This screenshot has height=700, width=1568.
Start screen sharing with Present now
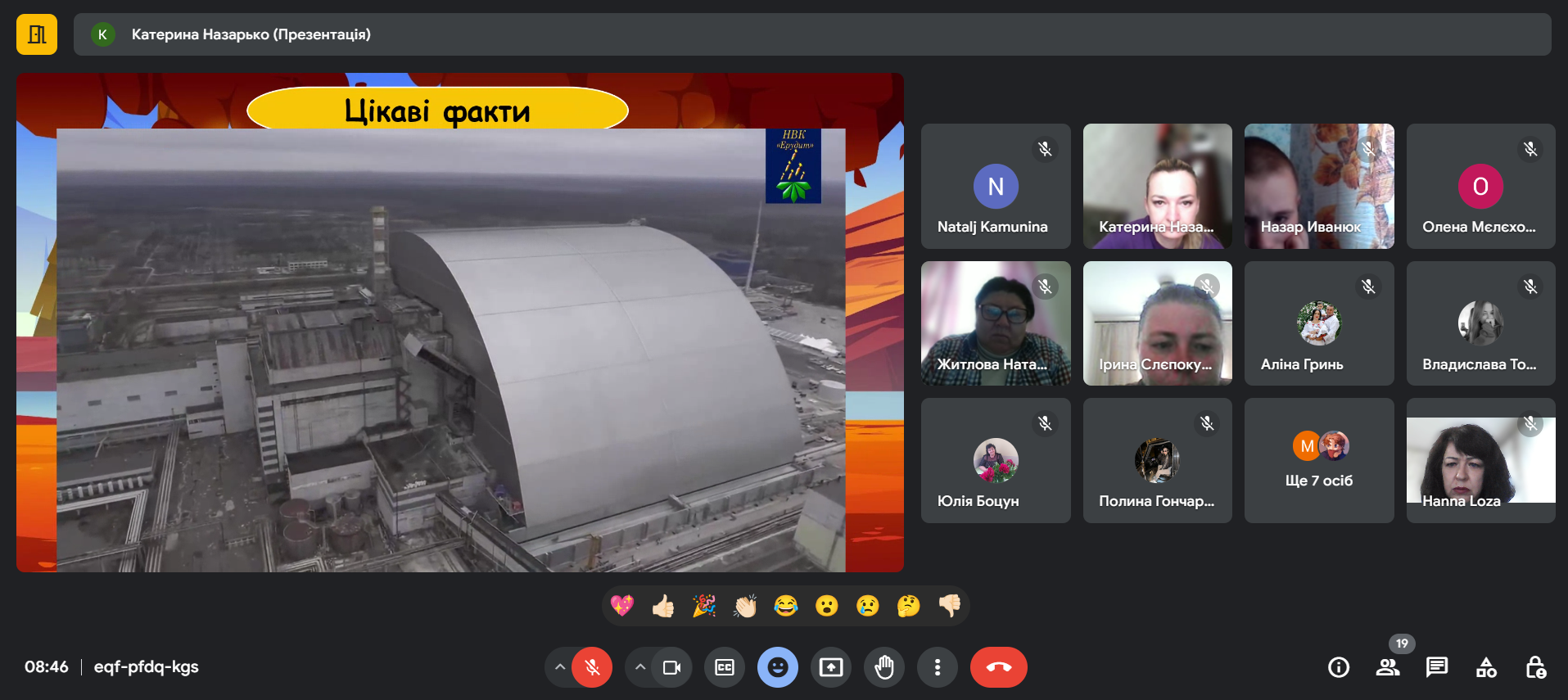point(831,667)
